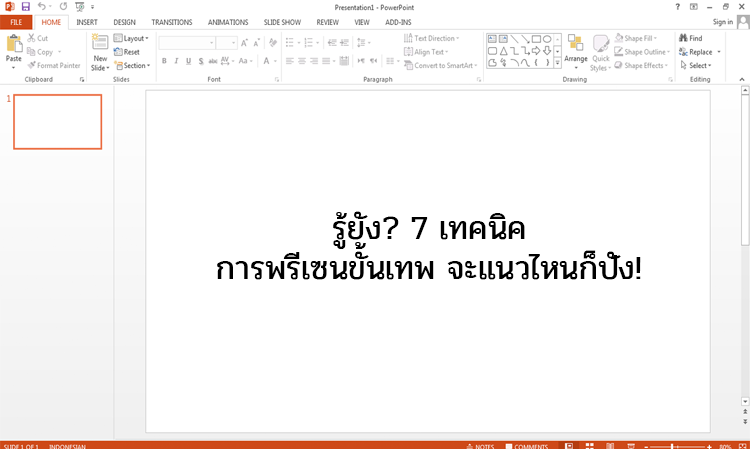
Task: Center the paragraph text
Action: 302,61
